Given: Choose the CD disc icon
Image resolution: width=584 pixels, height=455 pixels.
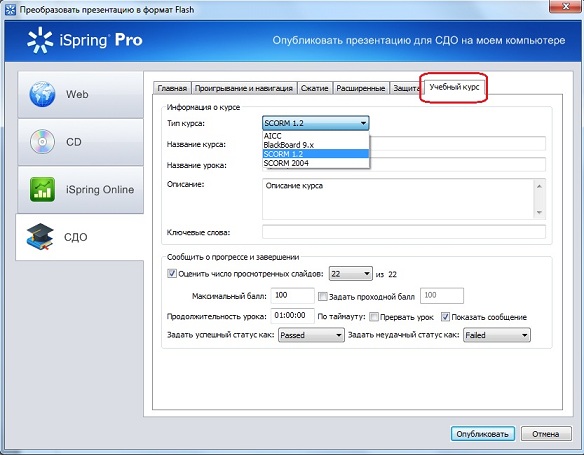Looking at the screenshot, I should point(42,142).
